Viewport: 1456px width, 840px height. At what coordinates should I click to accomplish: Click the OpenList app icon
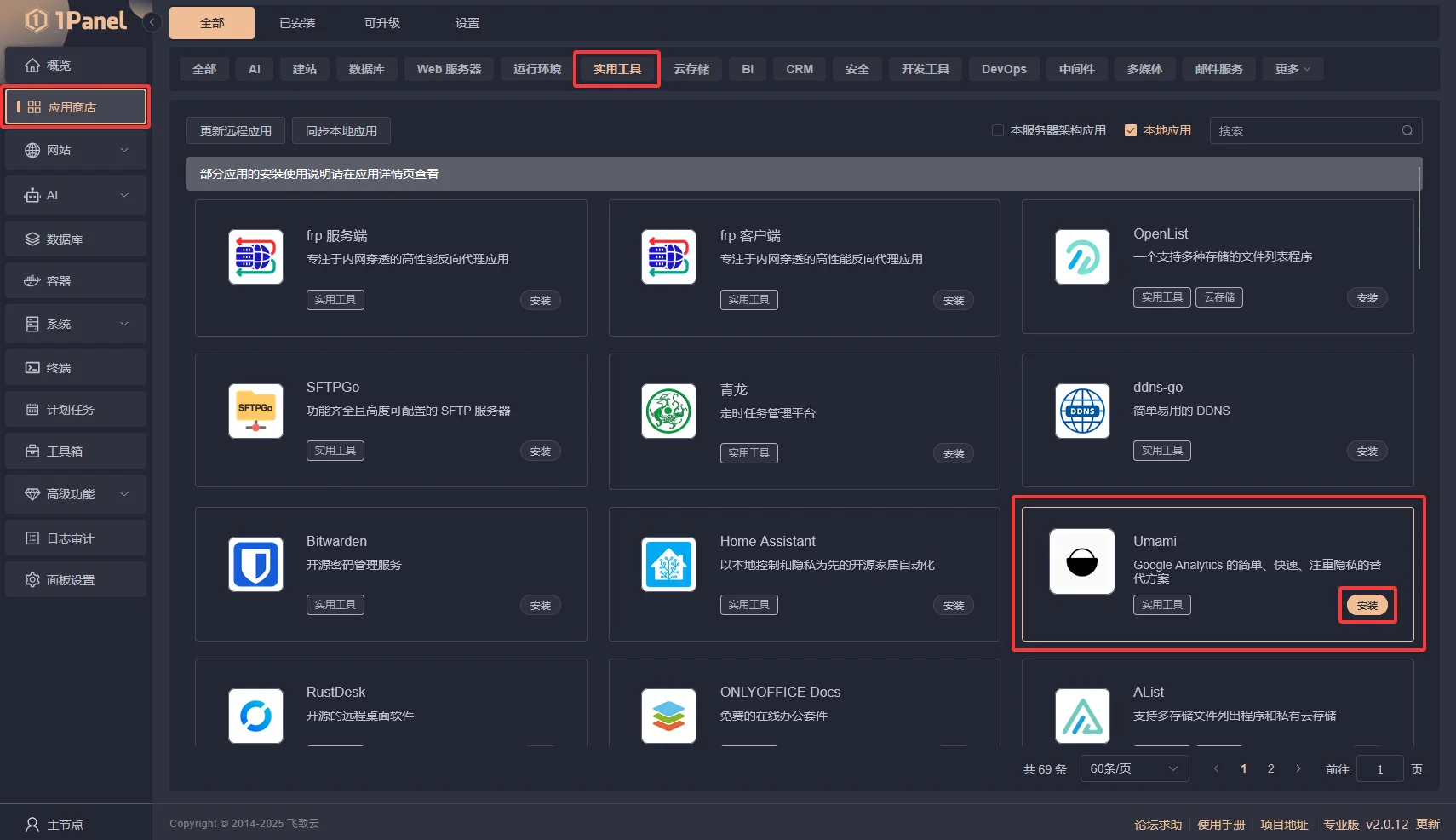click(x=1082, y=256)
